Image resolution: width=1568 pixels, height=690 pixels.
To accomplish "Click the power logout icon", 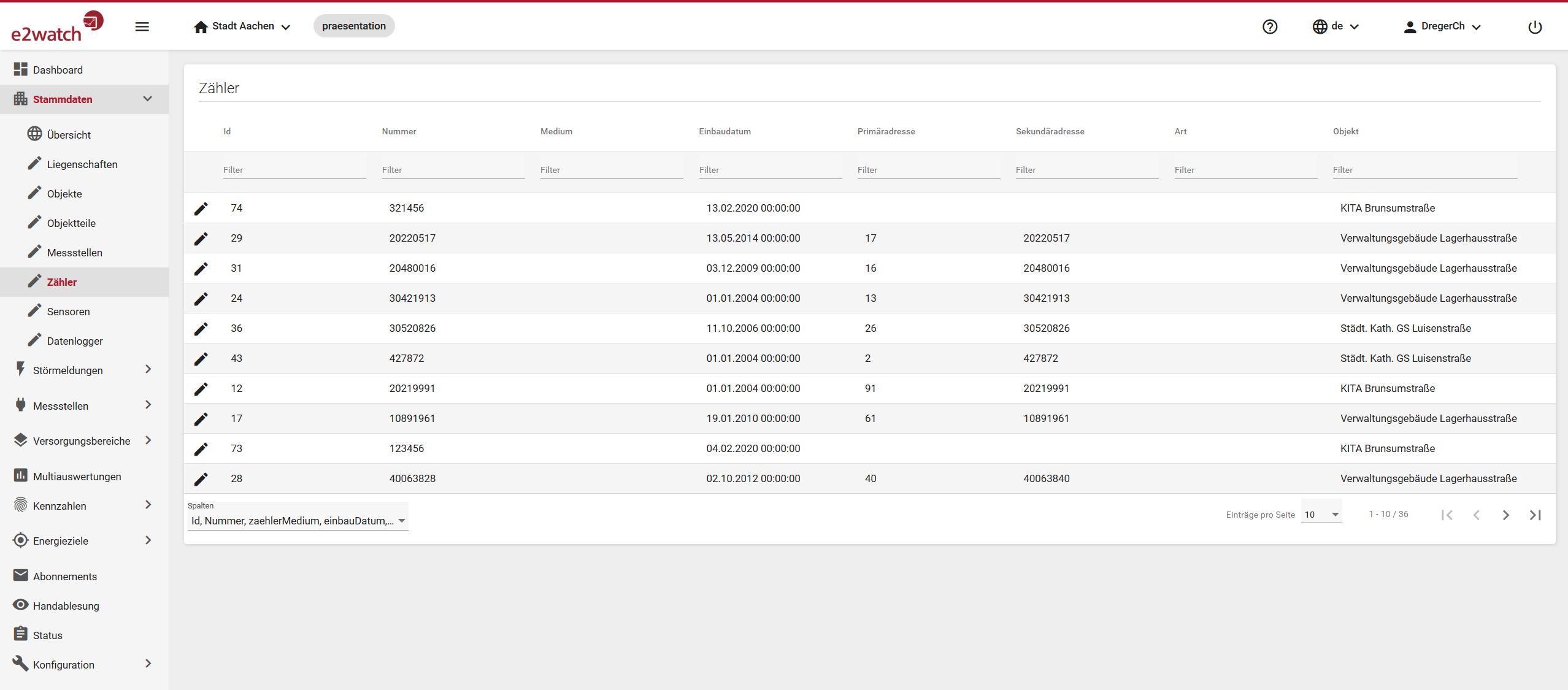I will (x=1534, y=27).
